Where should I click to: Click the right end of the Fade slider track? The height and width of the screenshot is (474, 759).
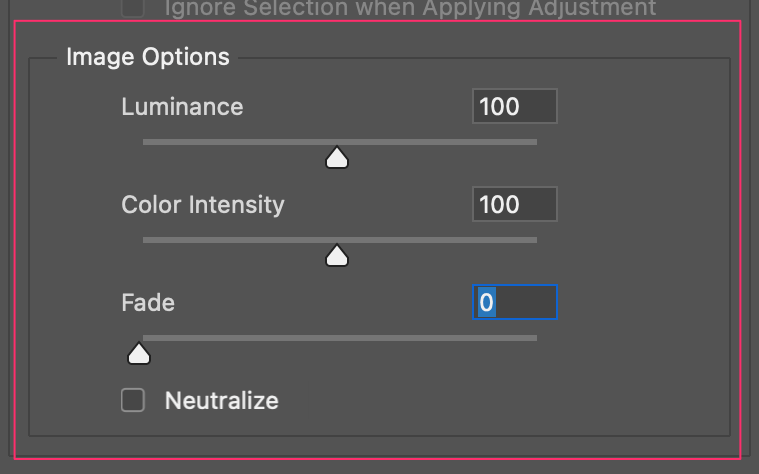533,338
